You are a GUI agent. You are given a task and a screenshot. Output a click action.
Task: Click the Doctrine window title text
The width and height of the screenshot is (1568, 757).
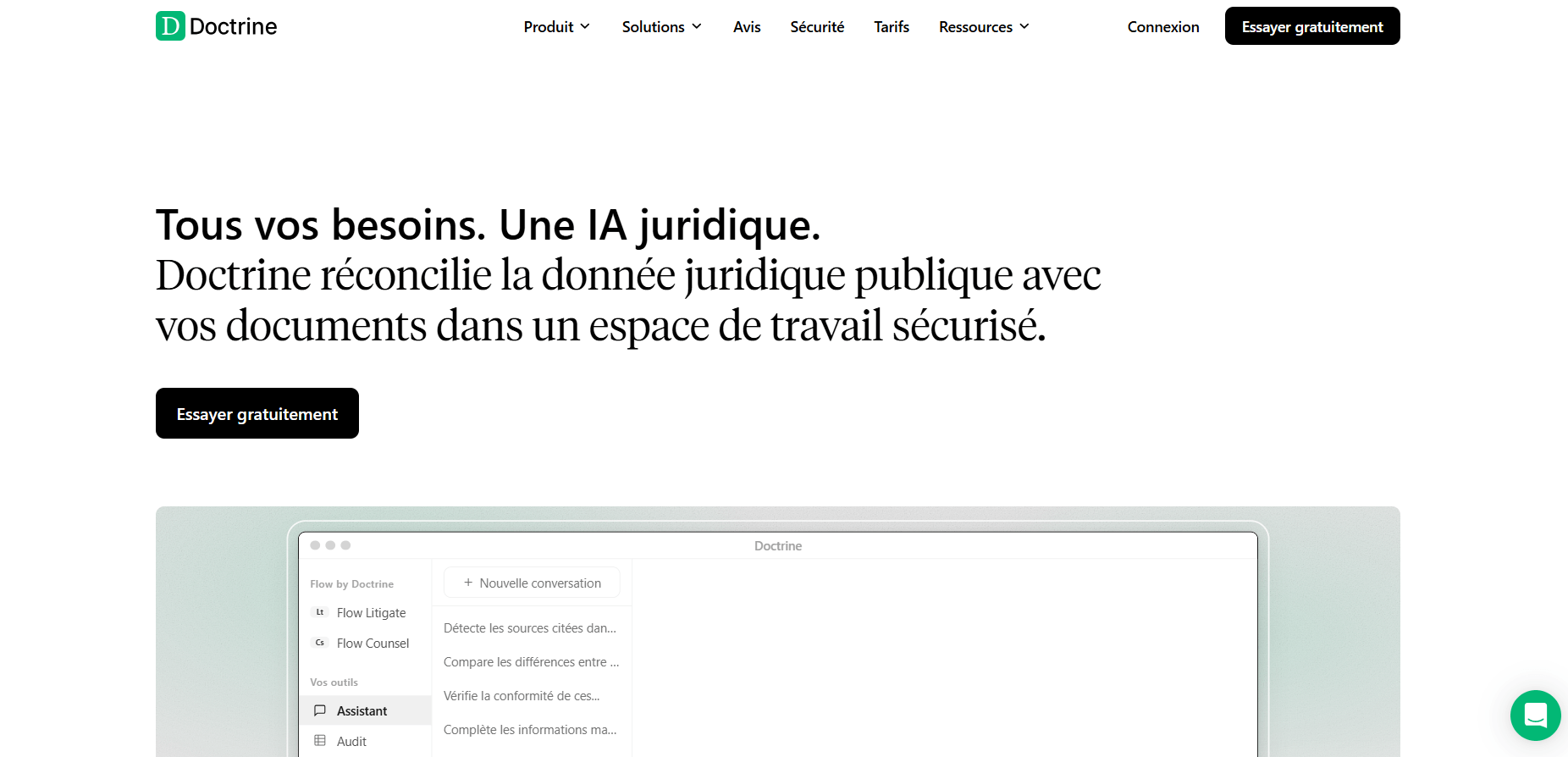point(778,546)
